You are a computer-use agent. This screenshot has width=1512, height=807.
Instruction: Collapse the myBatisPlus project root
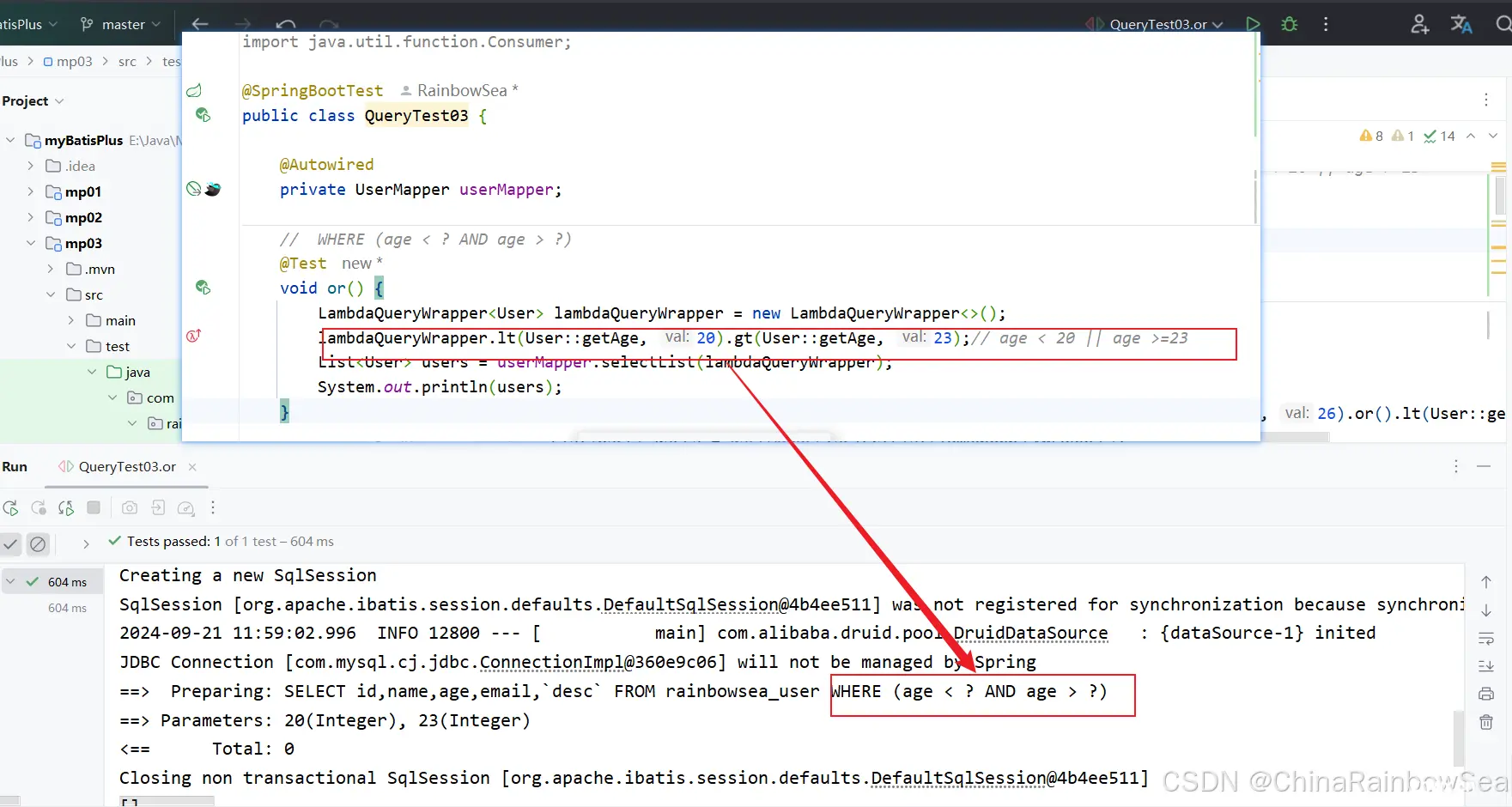[x=10, y=140]
